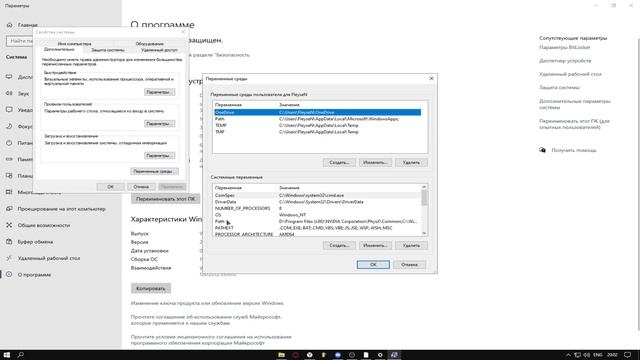Open the Звук sound settings icon
This screenshot has width=640, height=360.
pyautogui.click(x=9, y=93)
